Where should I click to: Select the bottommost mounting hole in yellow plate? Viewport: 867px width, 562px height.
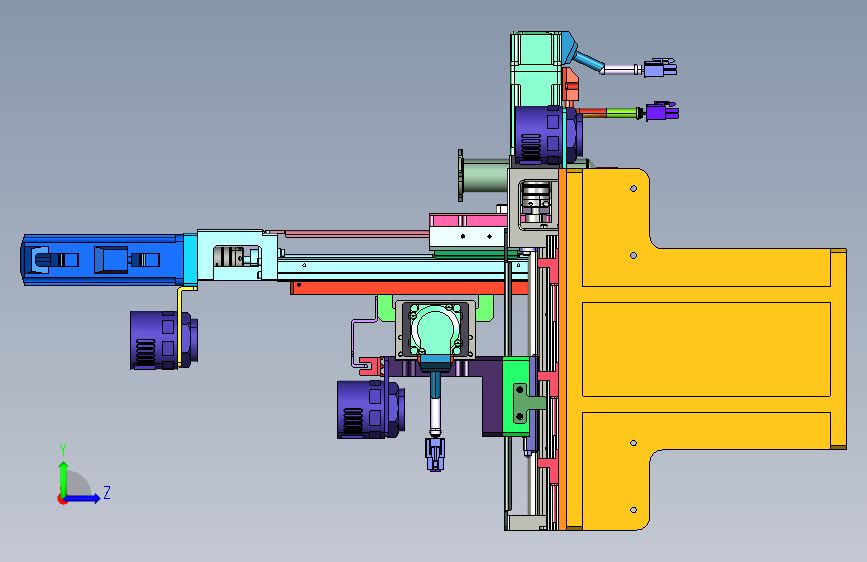click(x=634, y=510)
